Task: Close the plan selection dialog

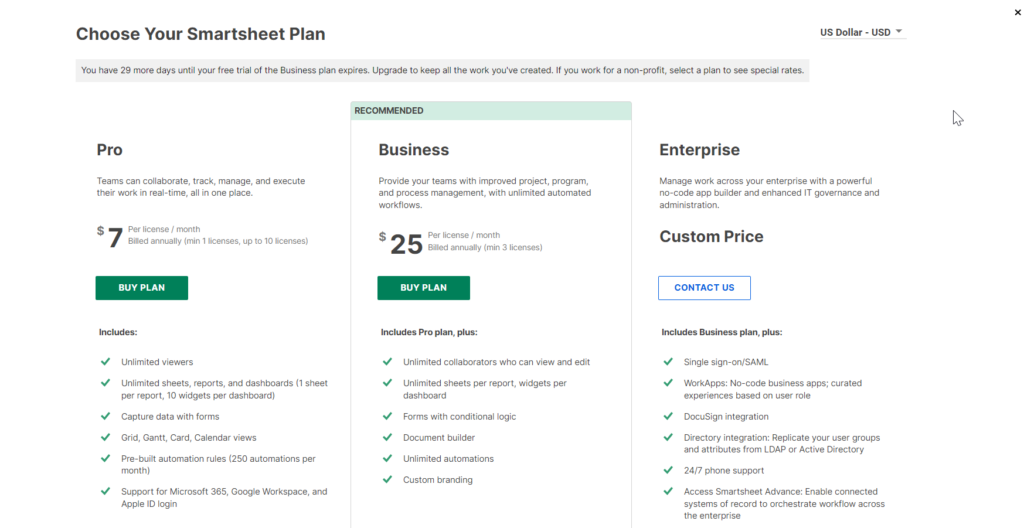Action: [1017, 12]
